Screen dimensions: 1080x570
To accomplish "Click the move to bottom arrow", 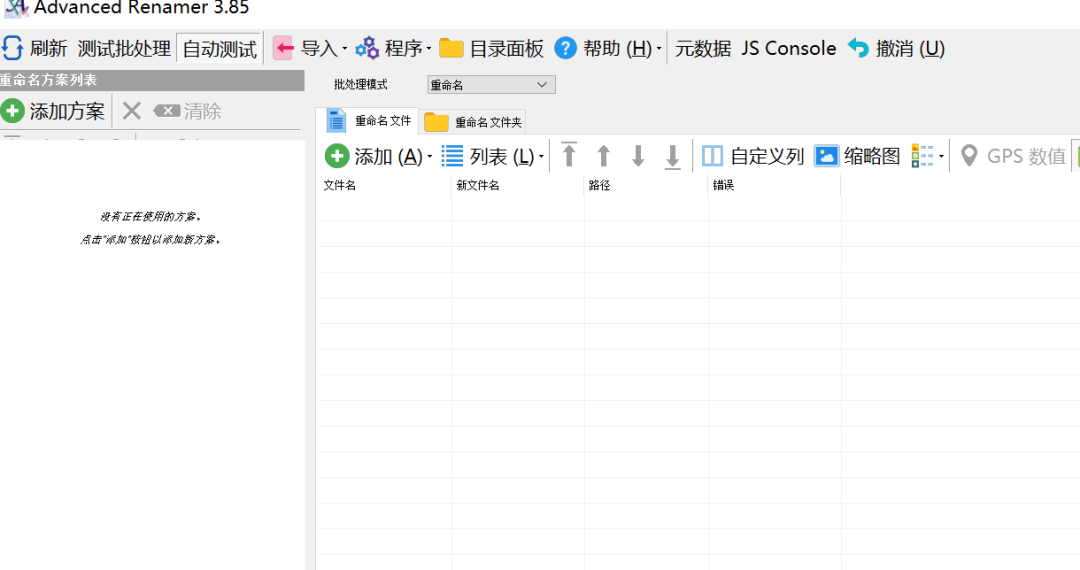I will point(672,156).
